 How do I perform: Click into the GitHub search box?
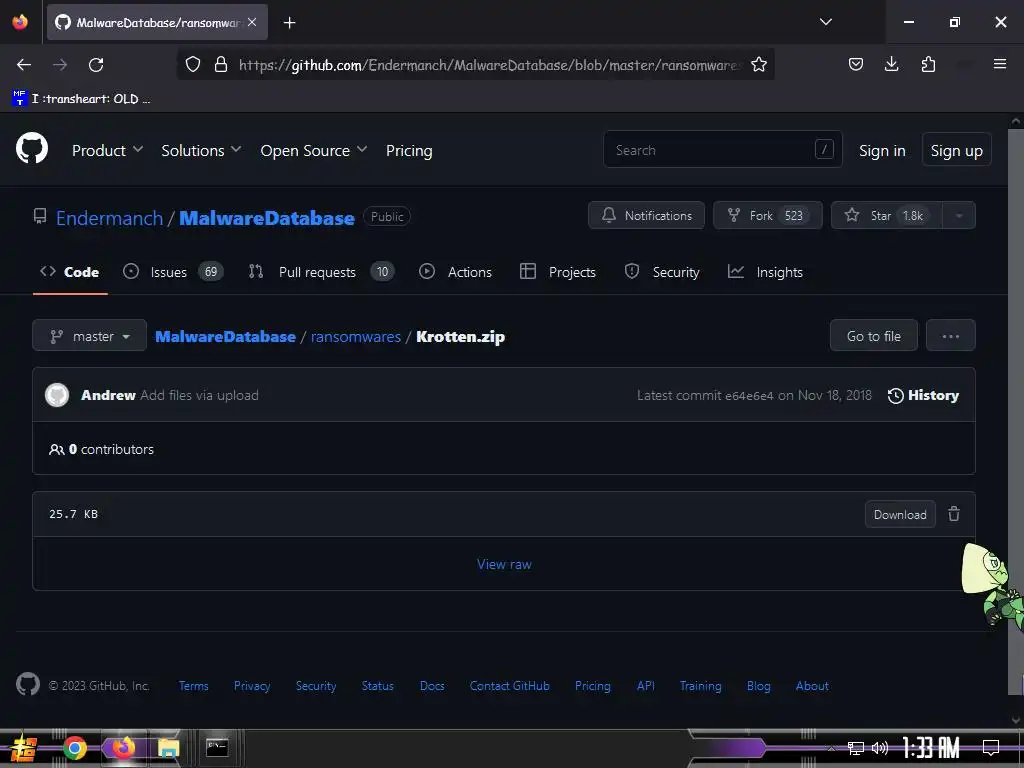point(722,150)
